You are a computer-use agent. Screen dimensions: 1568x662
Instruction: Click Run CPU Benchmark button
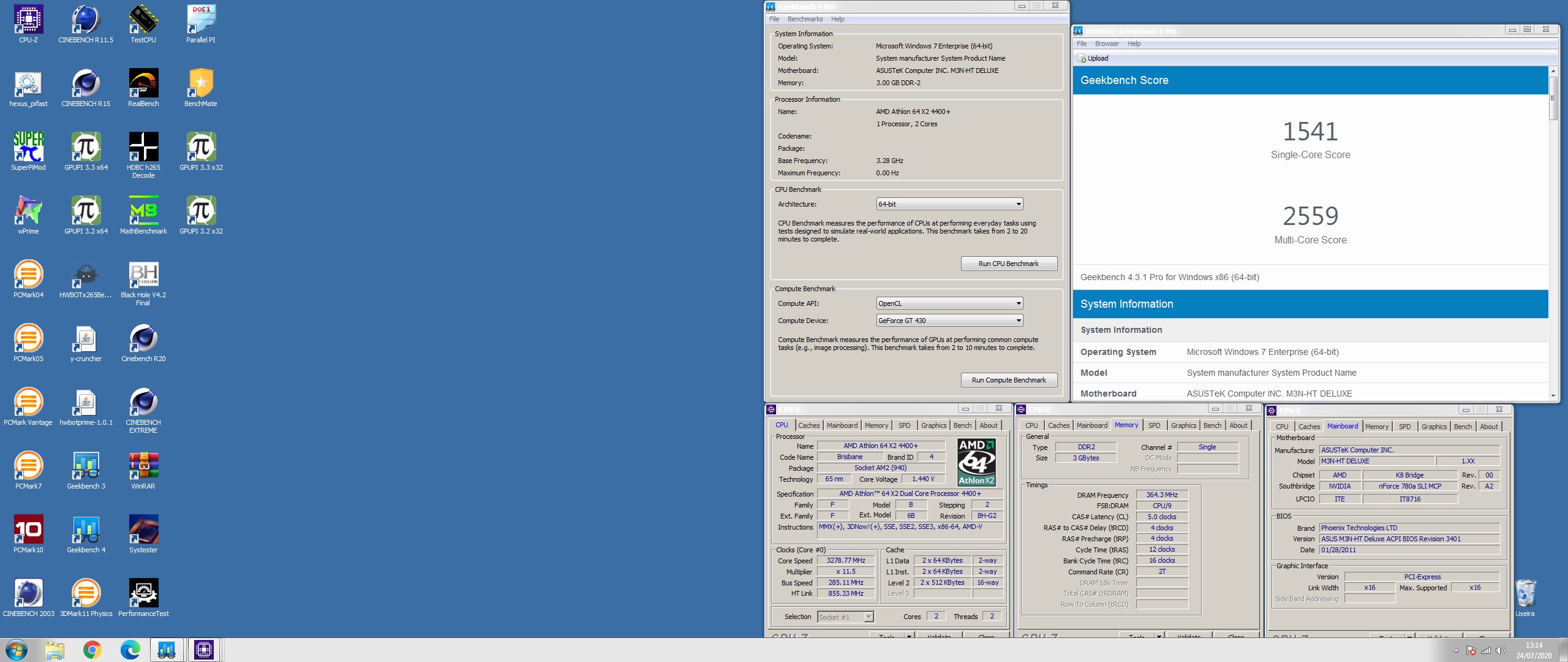pos(1009,264)
